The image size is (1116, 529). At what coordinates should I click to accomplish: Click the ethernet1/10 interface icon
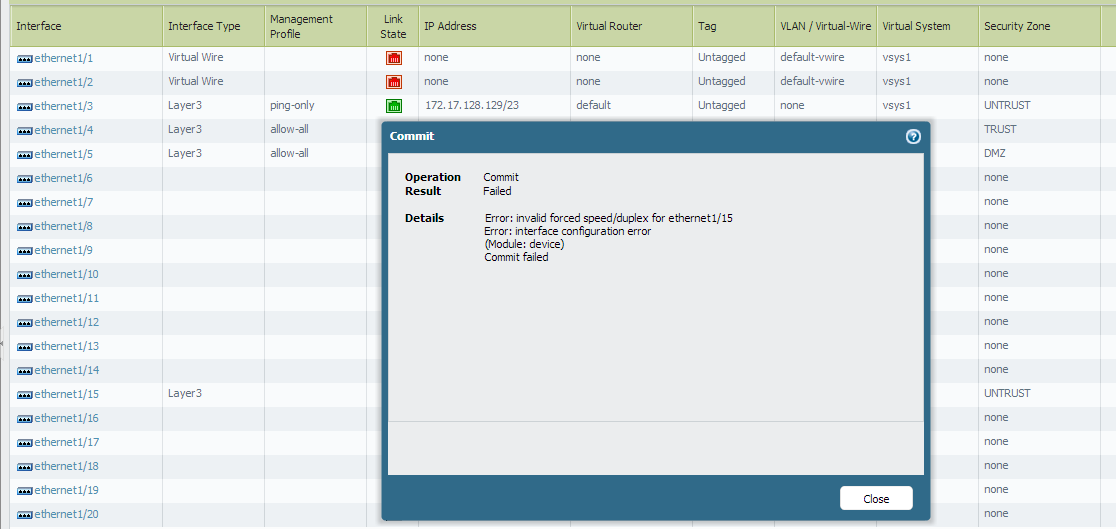(x=25, y=274)
